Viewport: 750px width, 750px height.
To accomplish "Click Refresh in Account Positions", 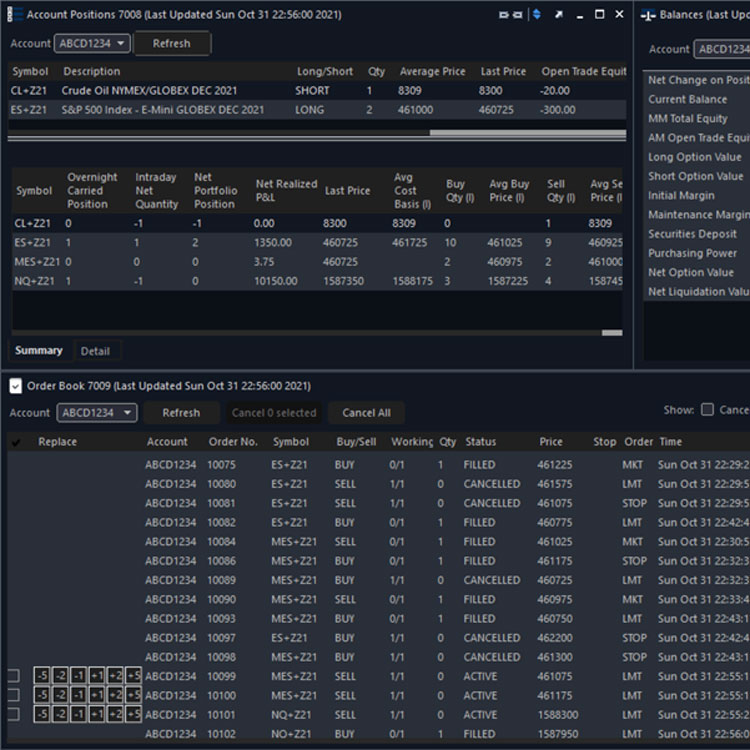I will coord(172,44).
